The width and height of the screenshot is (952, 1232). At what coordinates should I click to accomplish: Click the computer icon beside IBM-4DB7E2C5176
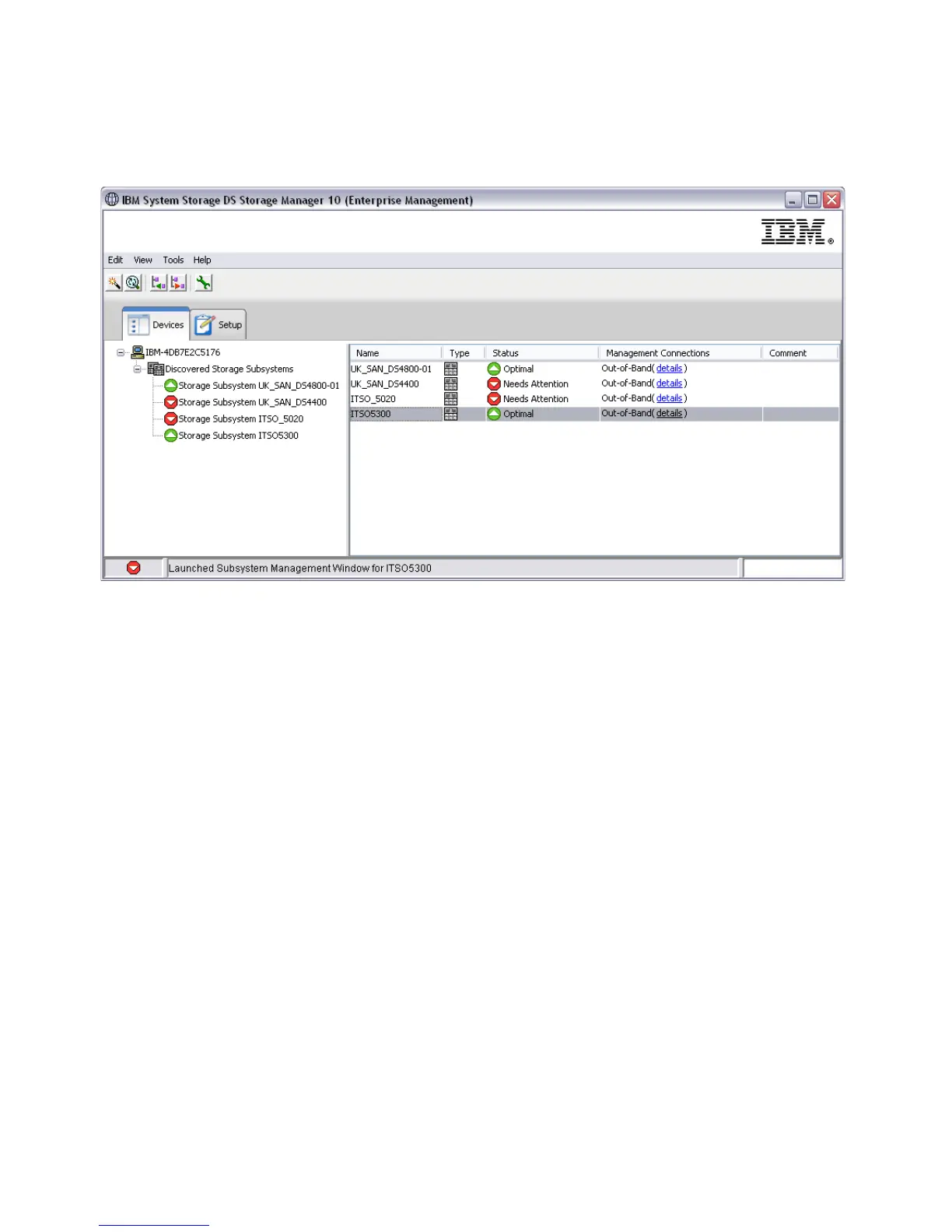point(138,352)
